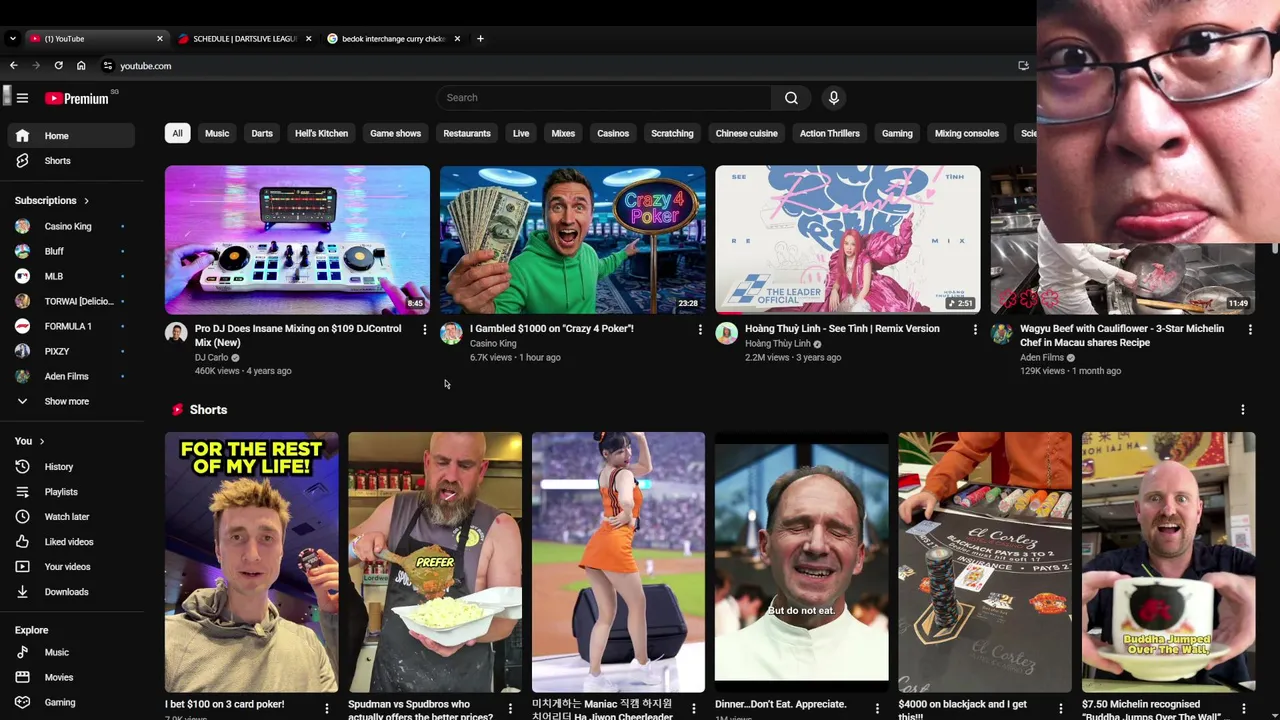Image resolution: width=1280 pixels, height=720 pixels.
Task: Select the Restaurants chip
Action: [467, 134]
